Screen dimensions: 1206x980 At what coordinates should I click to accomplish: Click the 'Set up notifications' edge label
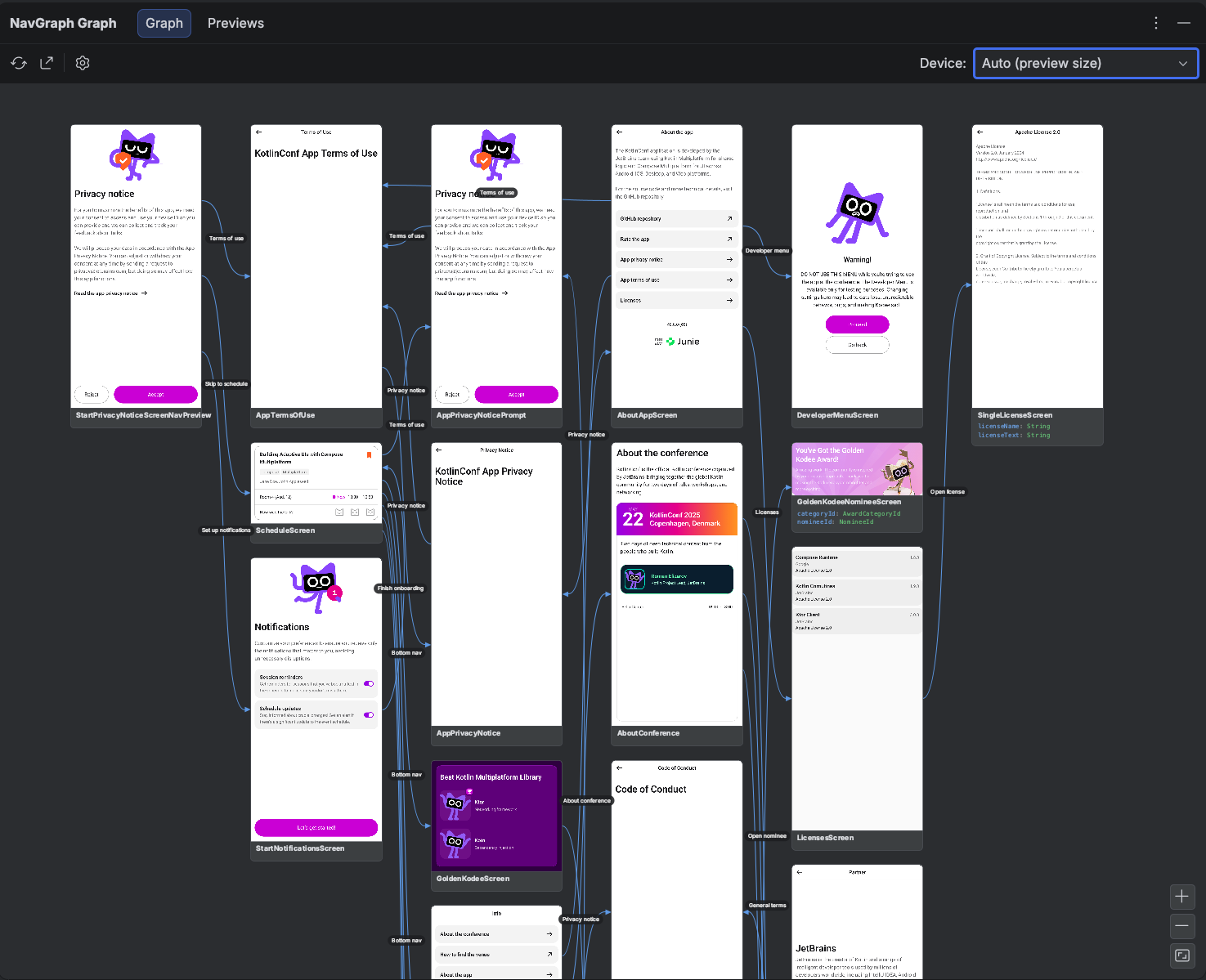pyautogui.click(x=226, y=530)
